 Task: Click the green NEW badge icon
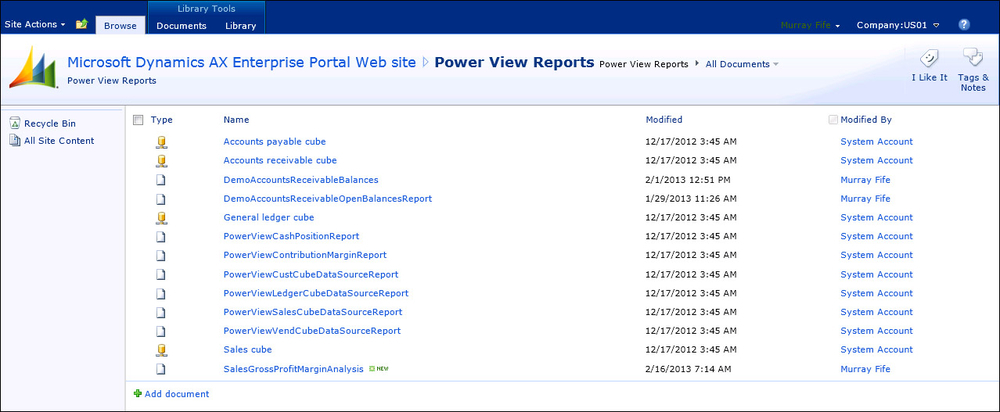[378, 369]
